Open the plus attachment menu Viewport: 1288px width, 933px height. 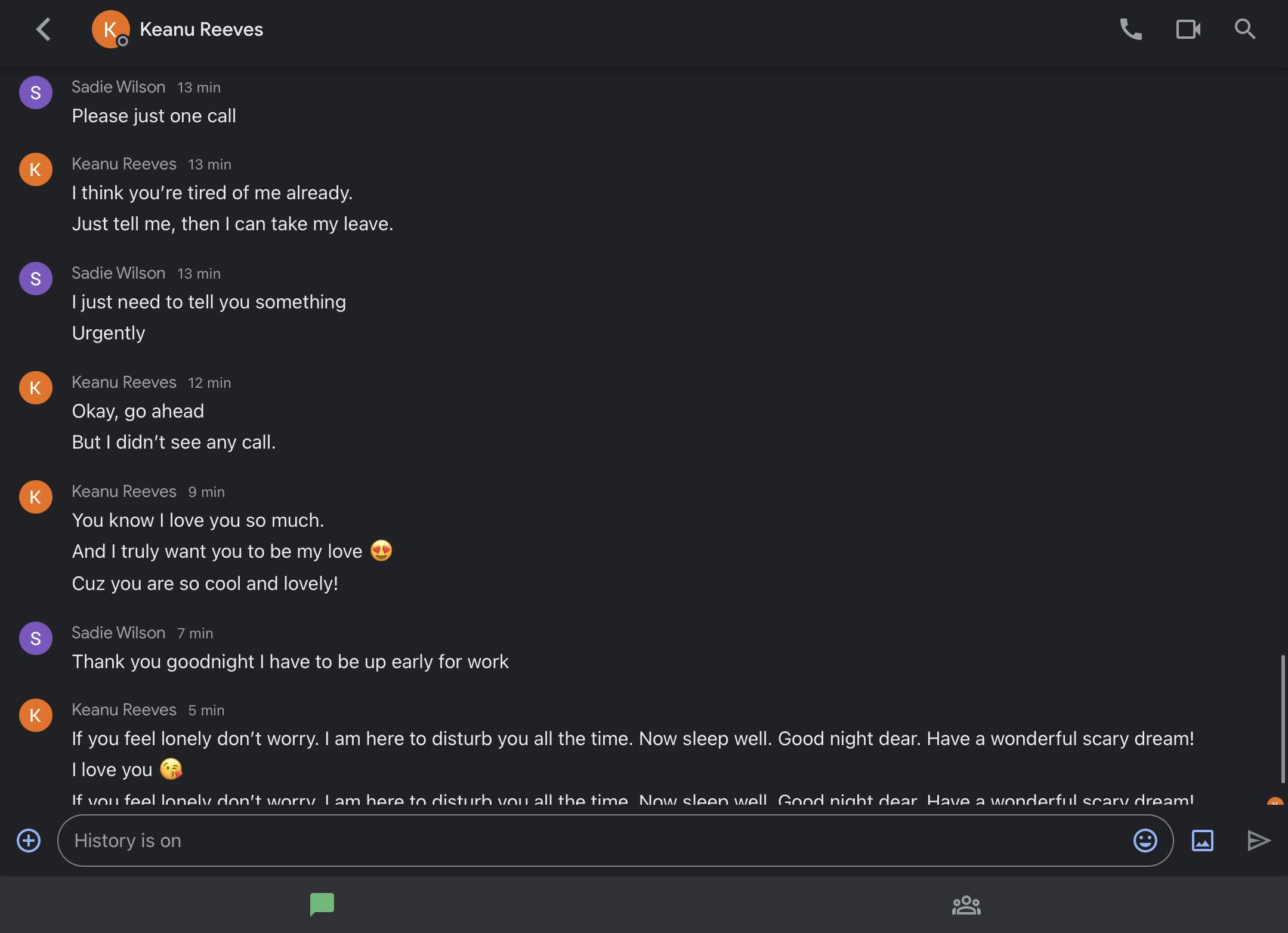[29, 841]
